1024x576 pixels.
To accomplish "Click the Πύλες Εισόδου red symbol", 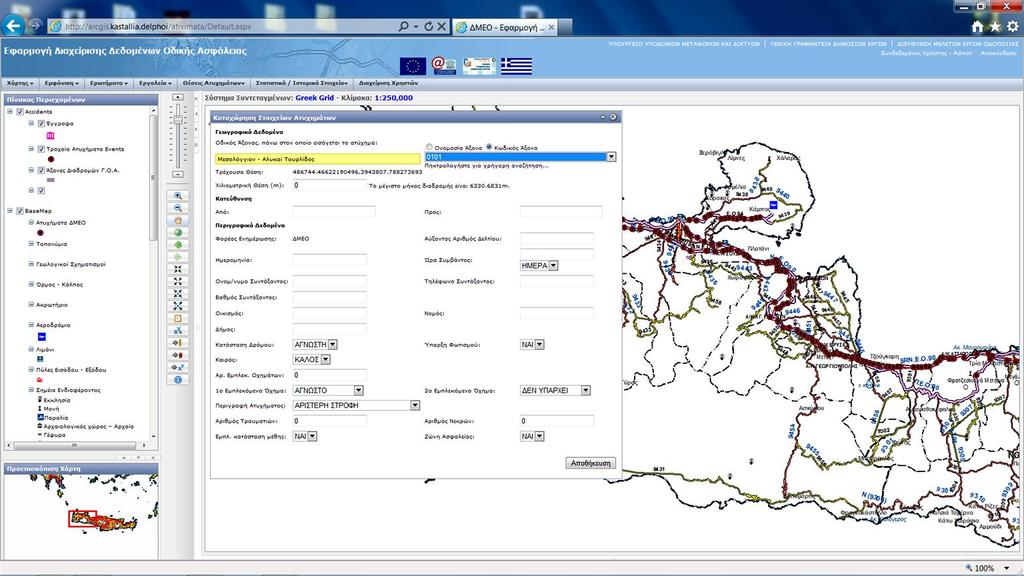I will (x=40, y=379).
